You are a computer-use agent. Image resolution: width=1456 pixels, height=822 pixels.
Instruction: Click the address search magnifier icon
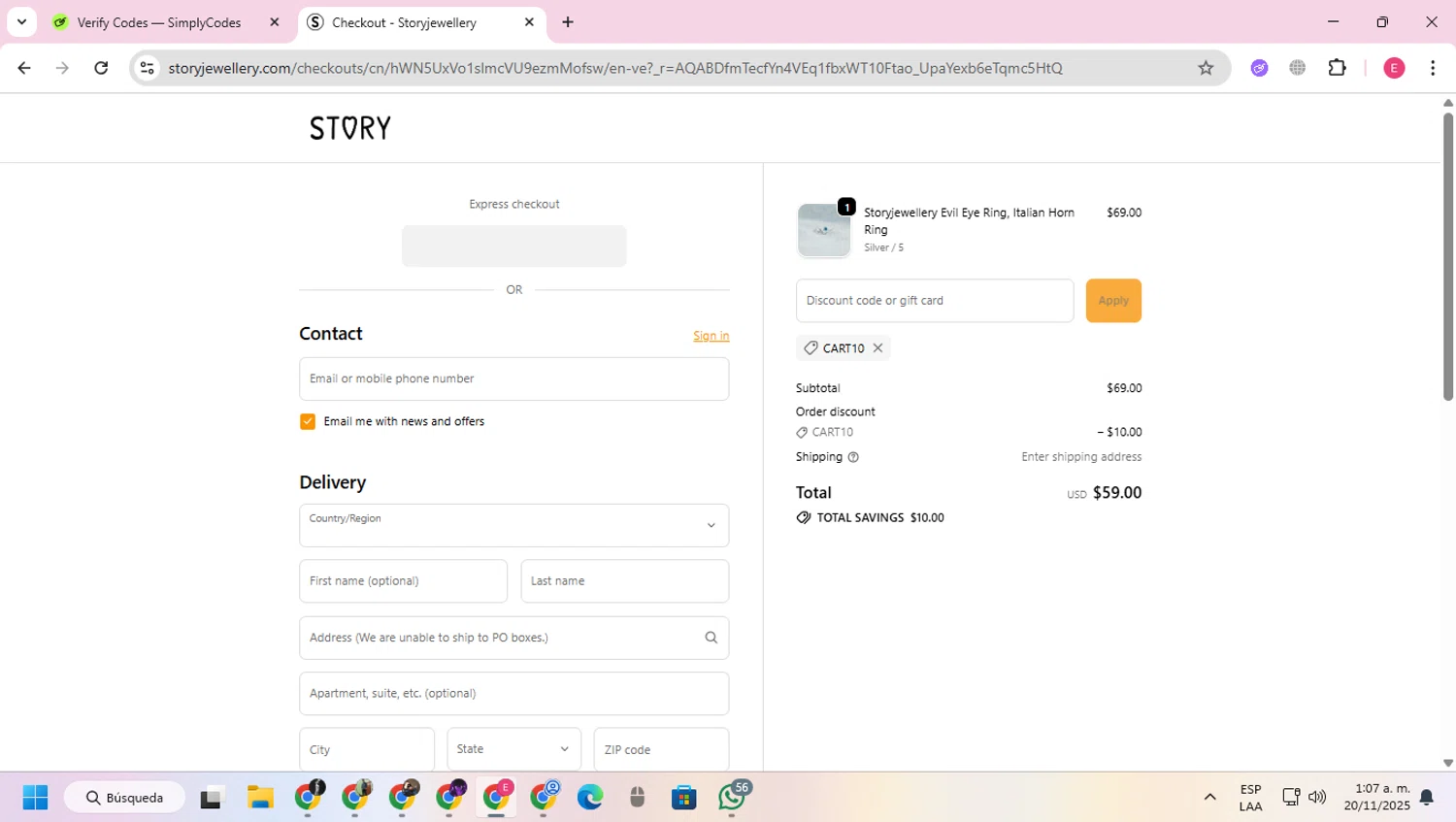coord(711,638)
